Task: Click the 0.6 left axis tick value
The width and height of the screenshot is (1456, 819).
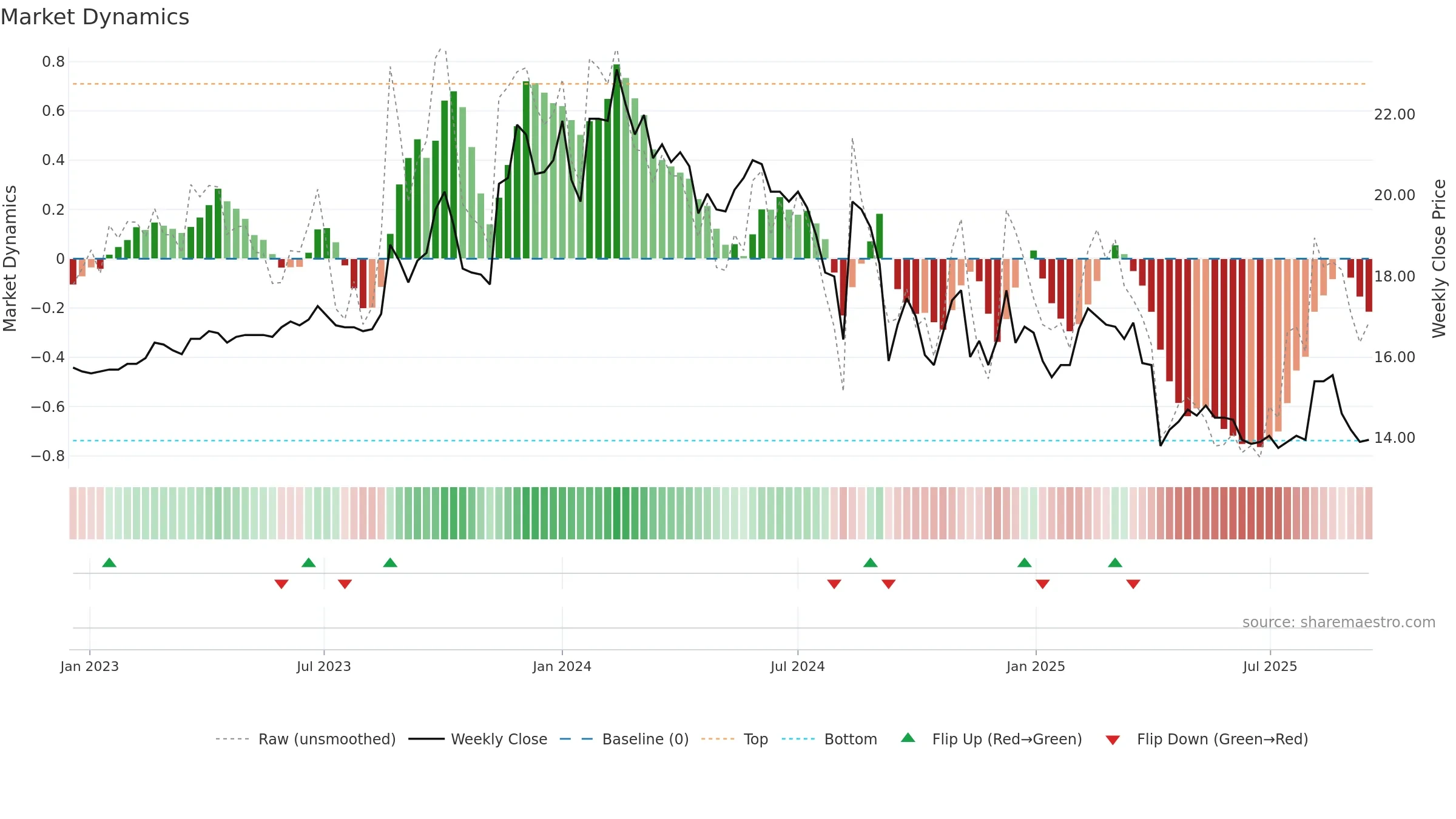Action: point(53,111)
